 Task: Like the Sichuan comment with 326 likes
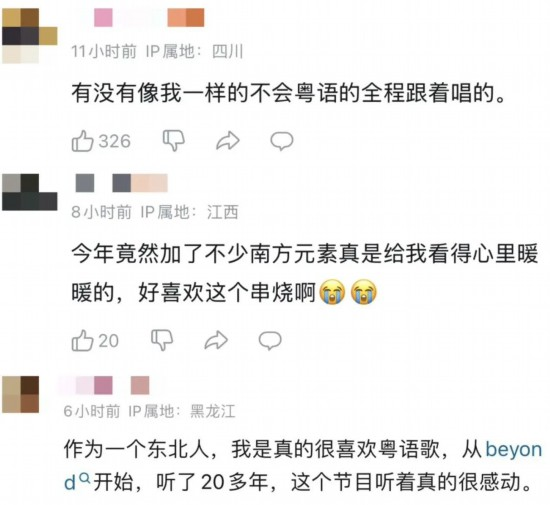click(x=82, y=141)
